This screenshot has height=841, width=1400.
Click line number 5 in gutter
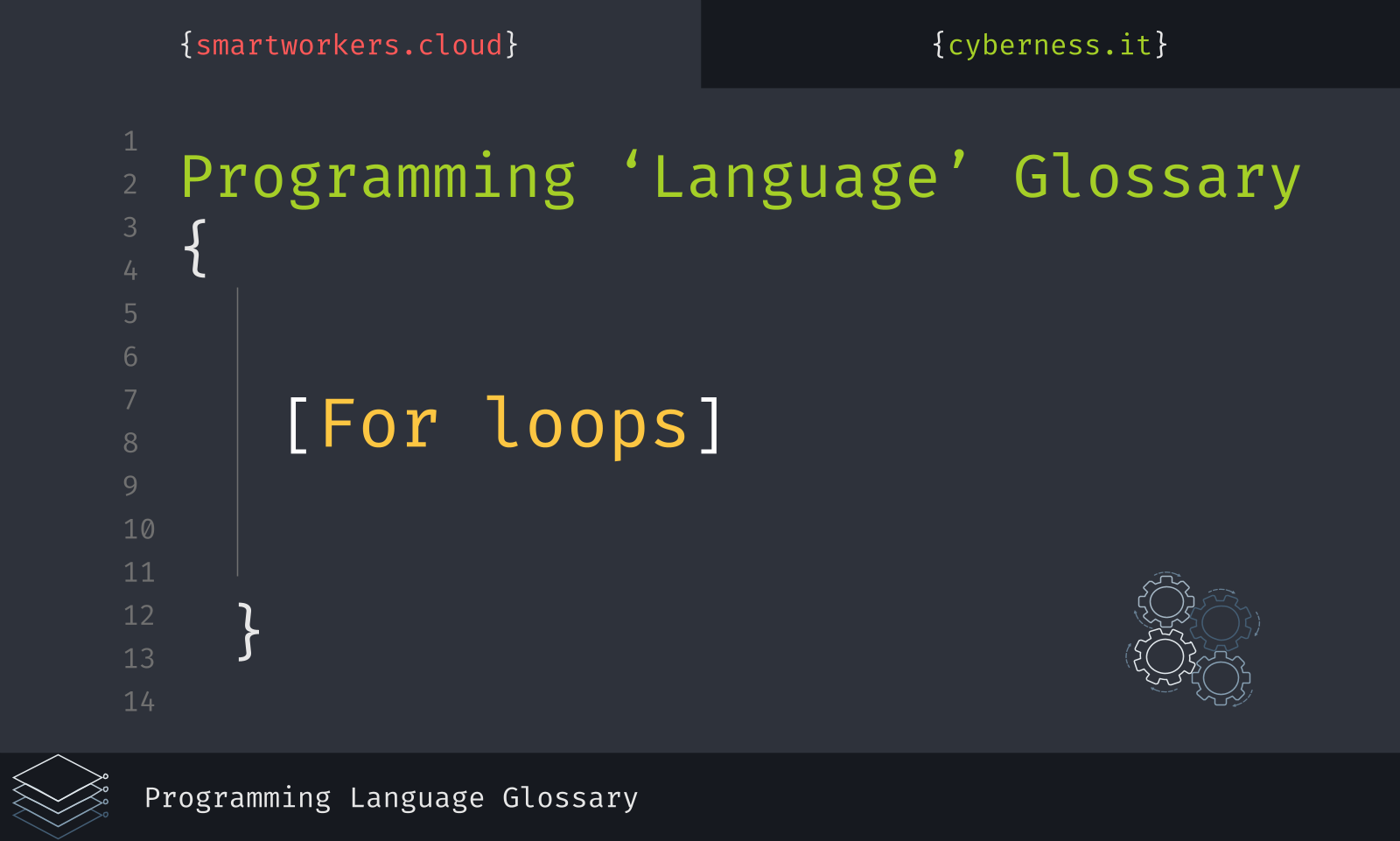[x=130, y=313]
